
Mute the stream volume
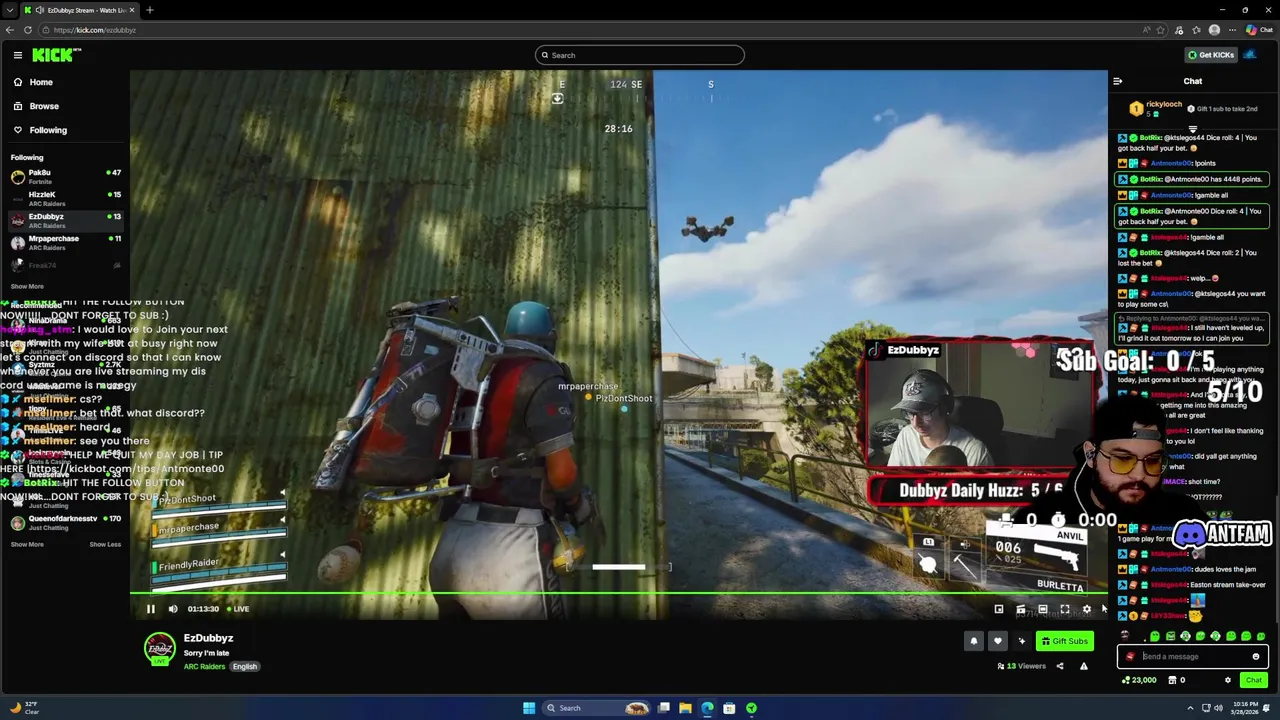(x=173, y=609)
